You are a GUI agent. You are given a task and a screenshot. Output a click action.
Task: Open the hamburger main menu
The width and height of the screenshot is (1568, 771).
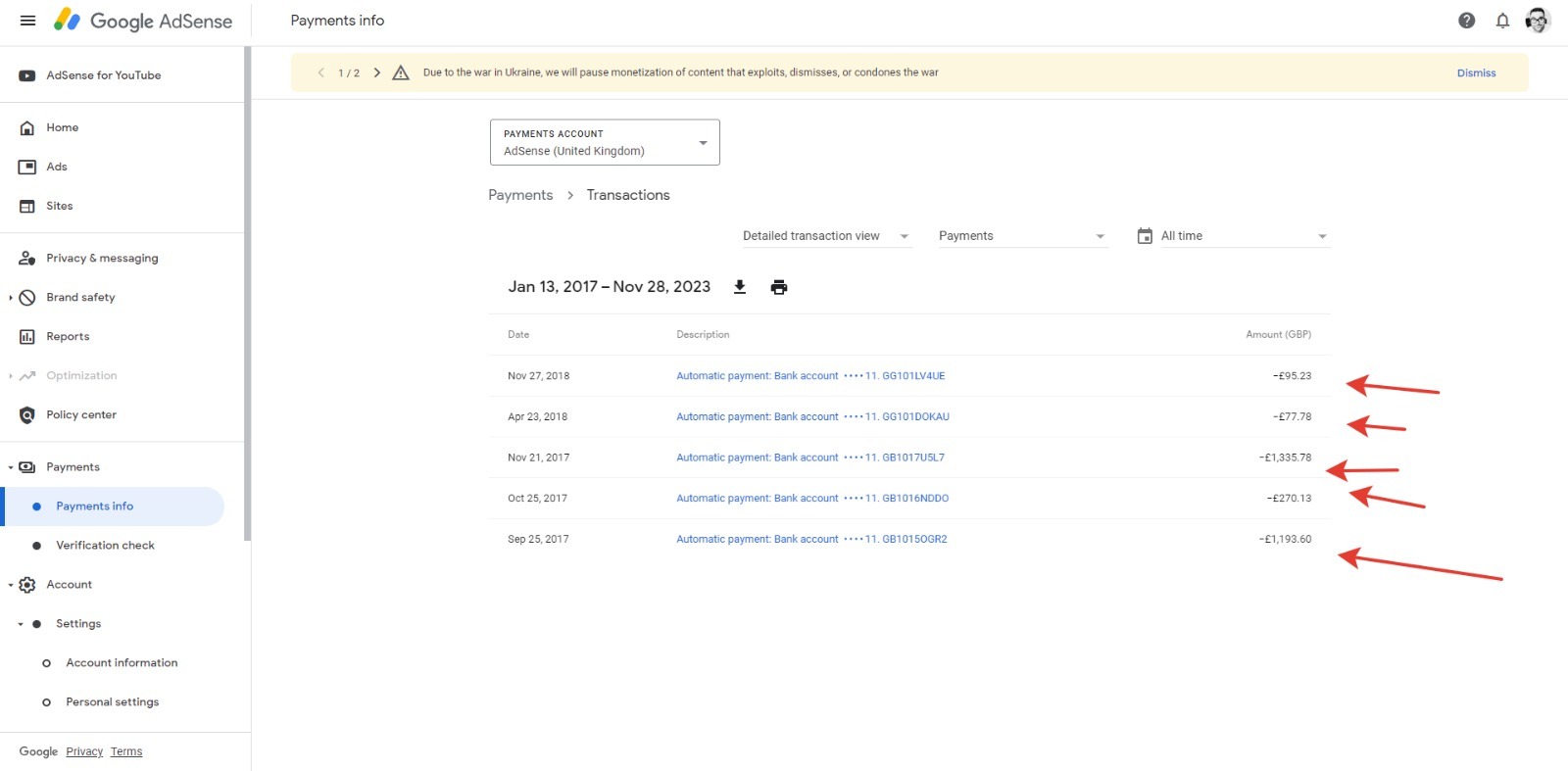click(27, 21)
